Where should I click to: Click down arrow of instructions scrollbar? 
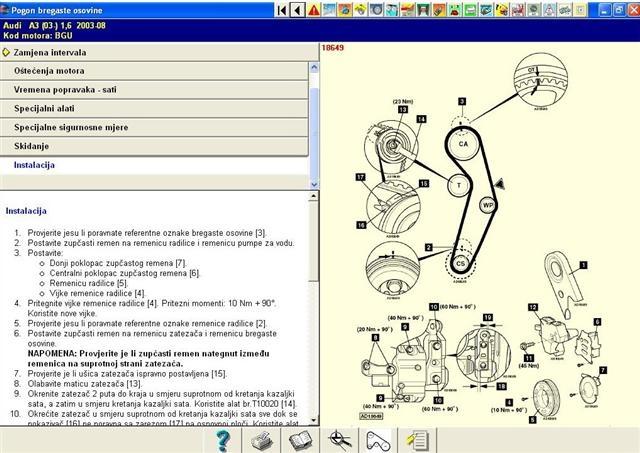[x=313, y=420]
